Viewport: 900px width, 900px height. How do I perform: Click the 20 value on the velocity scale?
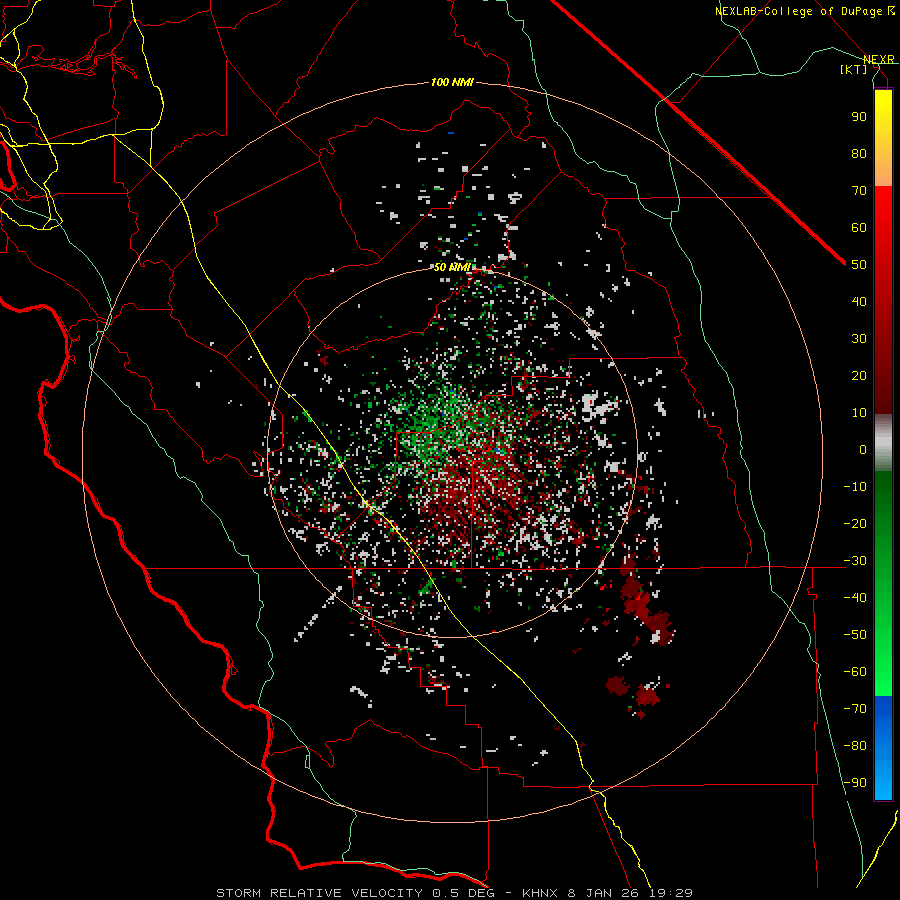click(x=859, y=376)
